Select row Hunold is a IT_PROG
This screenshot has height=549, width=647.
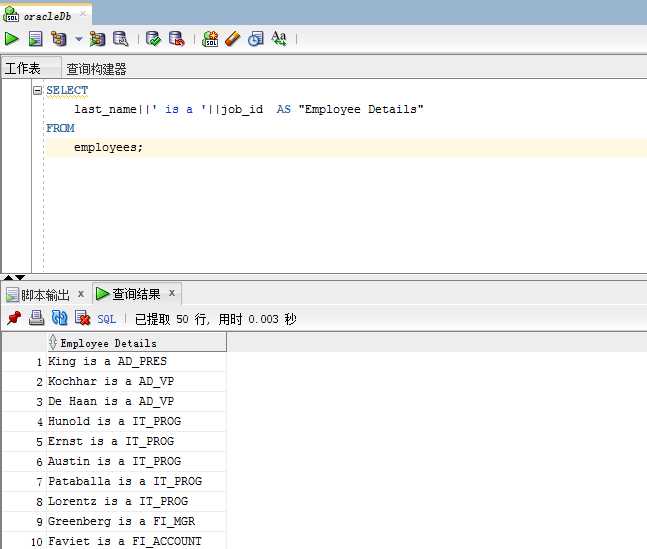(x=114, y=421)
